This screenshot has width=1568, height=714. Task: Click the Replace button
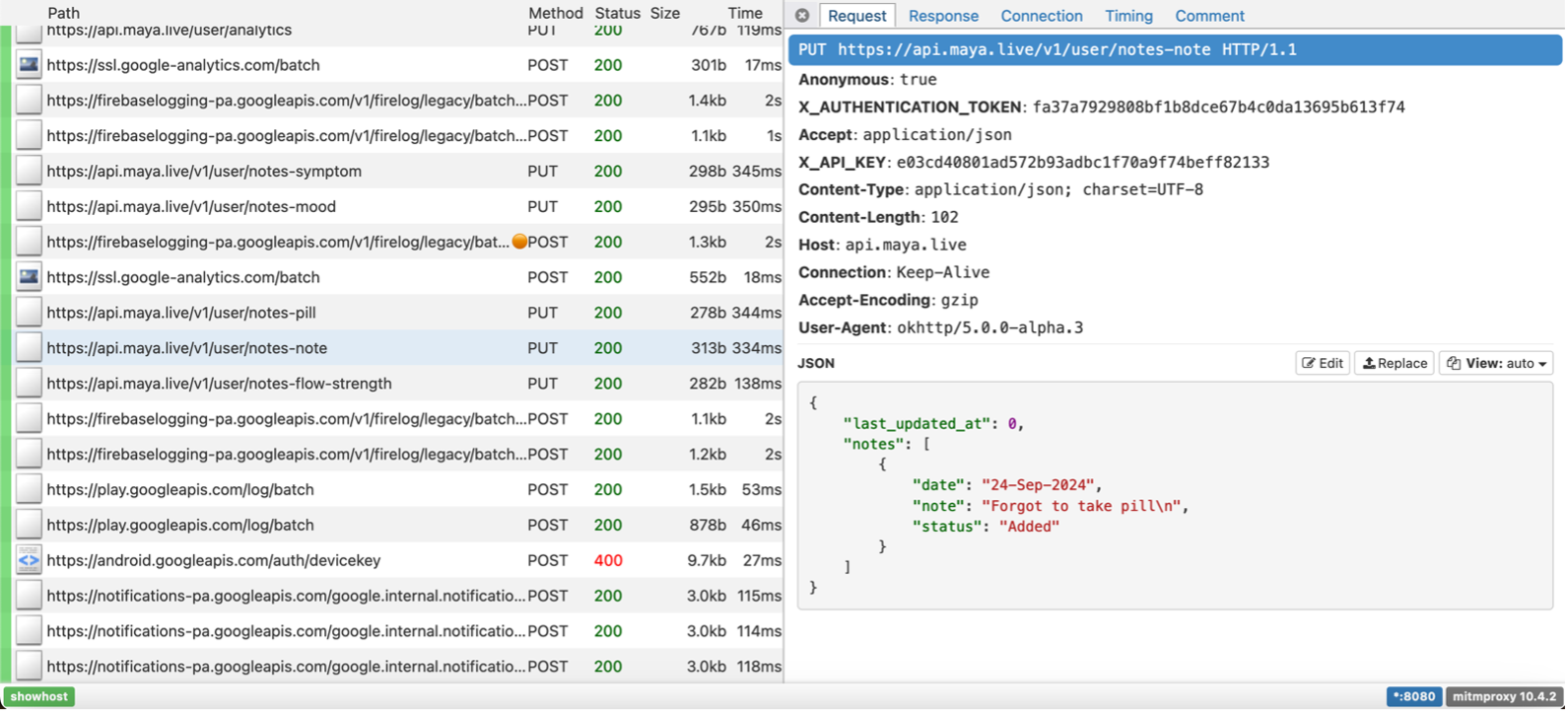click(x=1394, y=363)
